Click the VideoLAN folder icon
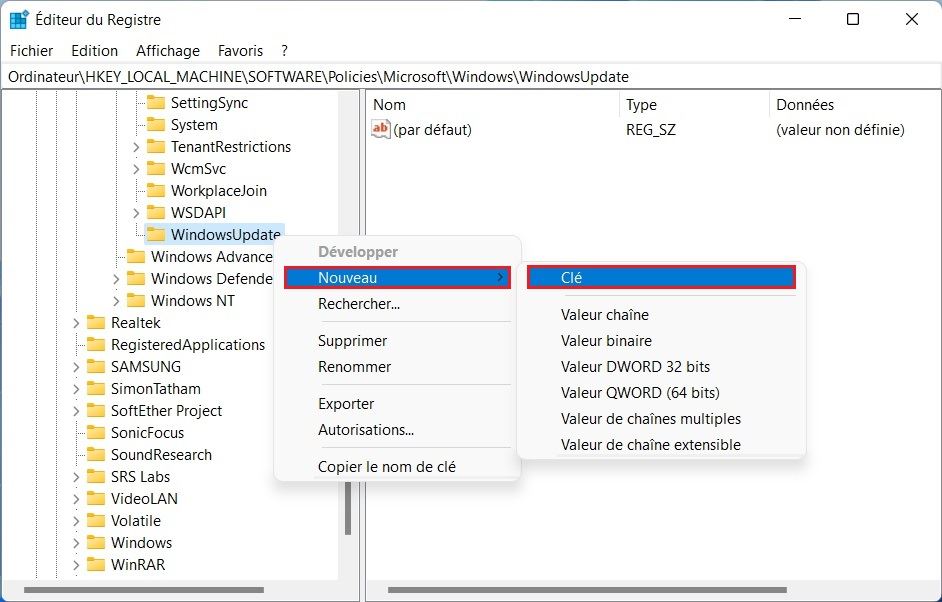Viewport: 942px width, 602px height. tap(96, 498)
